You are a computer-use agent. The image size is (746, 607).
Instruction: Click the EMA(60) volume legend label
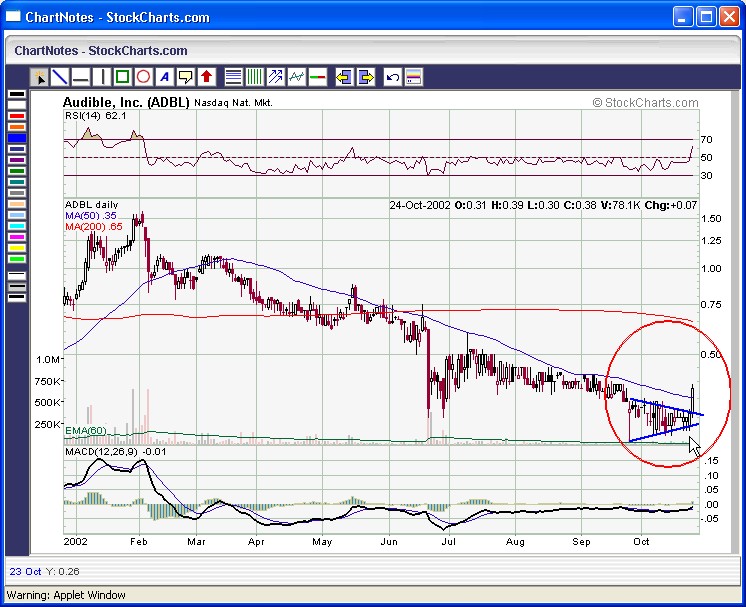click(86, 431)
